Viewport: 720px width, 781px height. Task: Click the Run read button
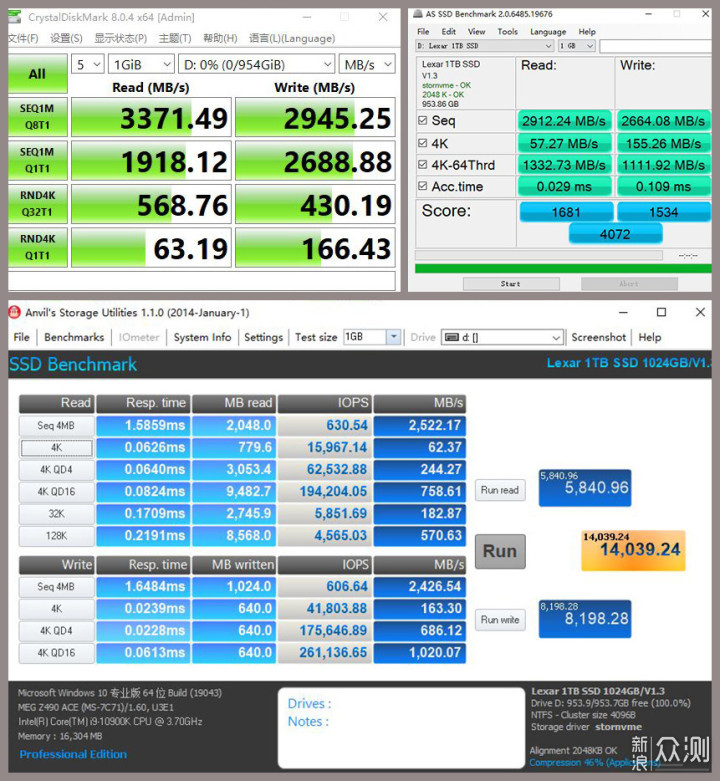tap(500, 490)
